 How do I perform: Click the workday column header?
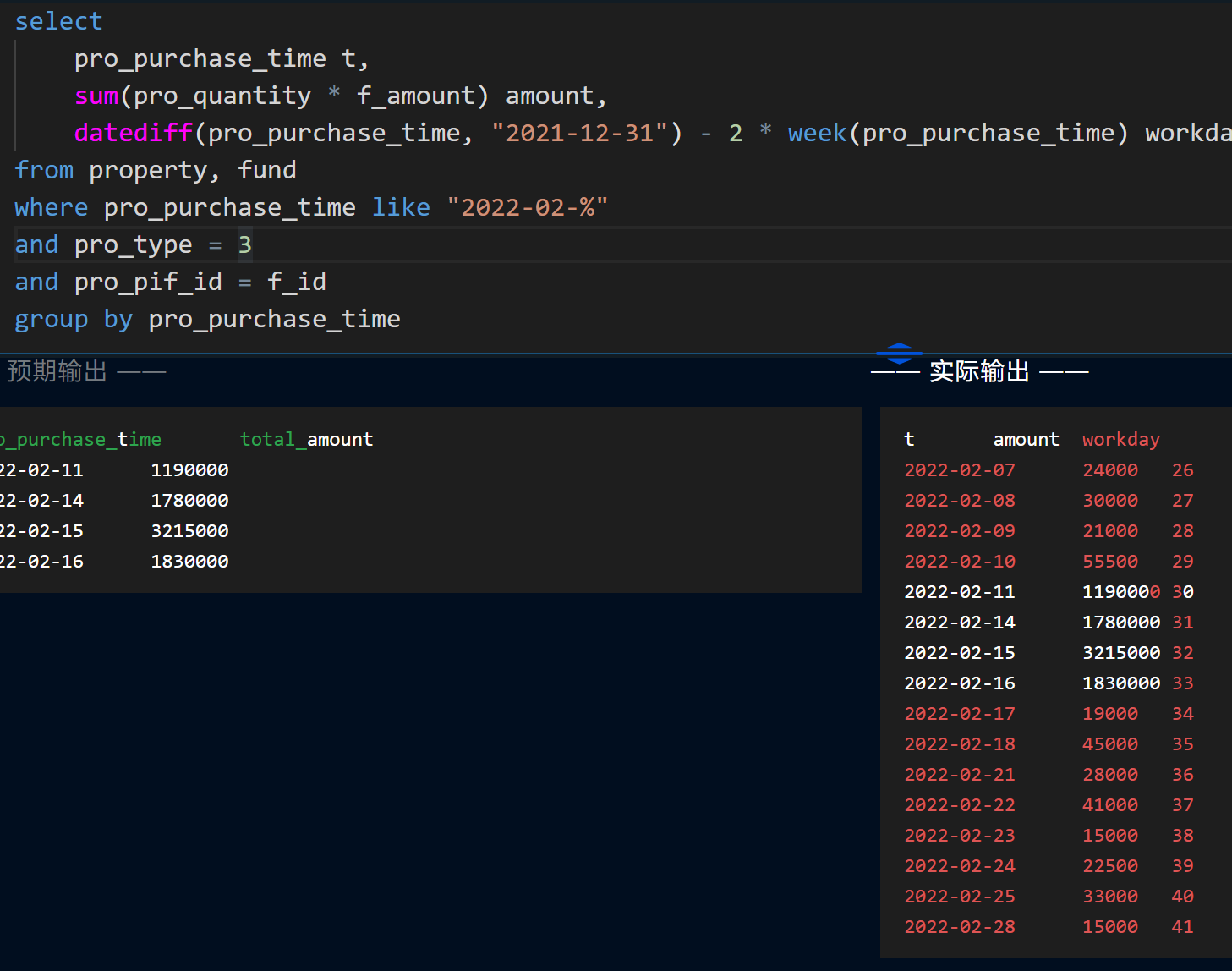tap(1120, 438)
